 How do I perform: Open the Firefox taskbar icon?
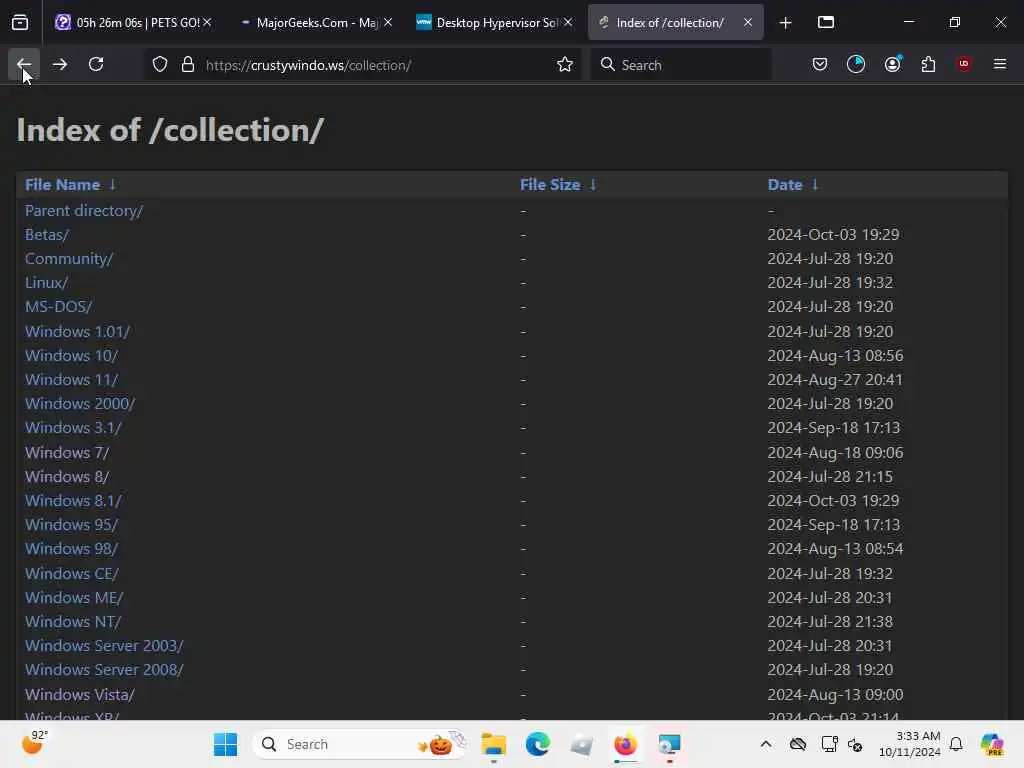click(x=626, y=744)
